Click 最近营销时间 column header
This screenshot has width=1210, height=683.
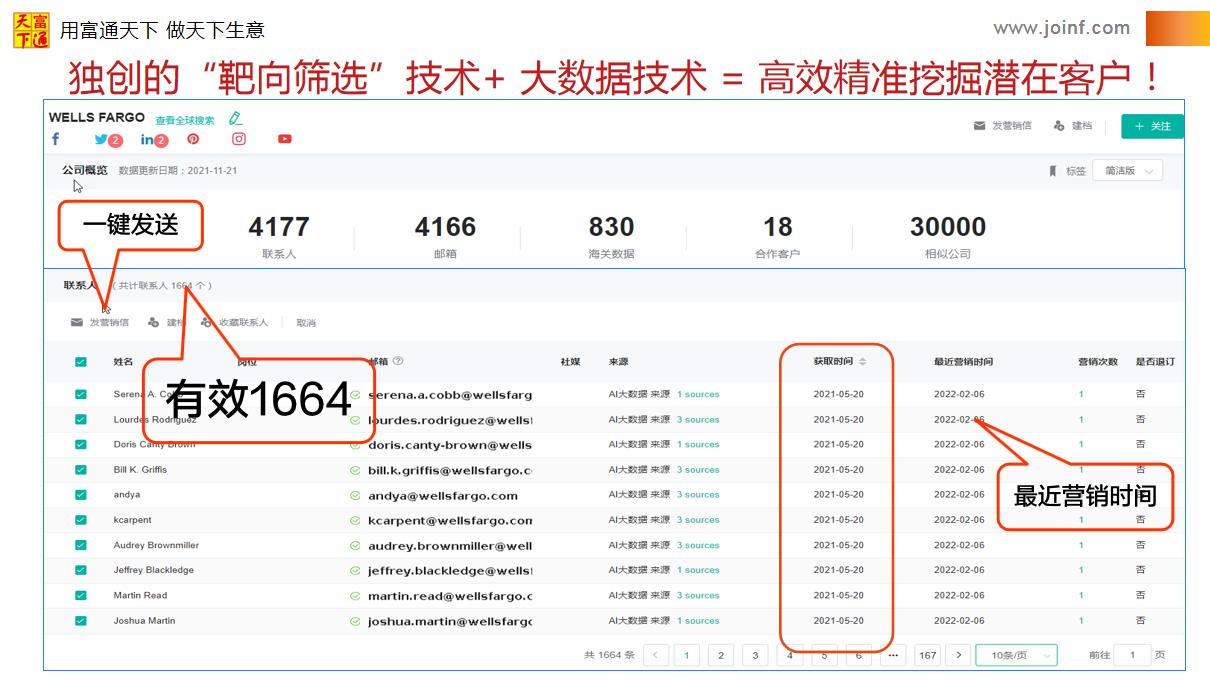963,361
